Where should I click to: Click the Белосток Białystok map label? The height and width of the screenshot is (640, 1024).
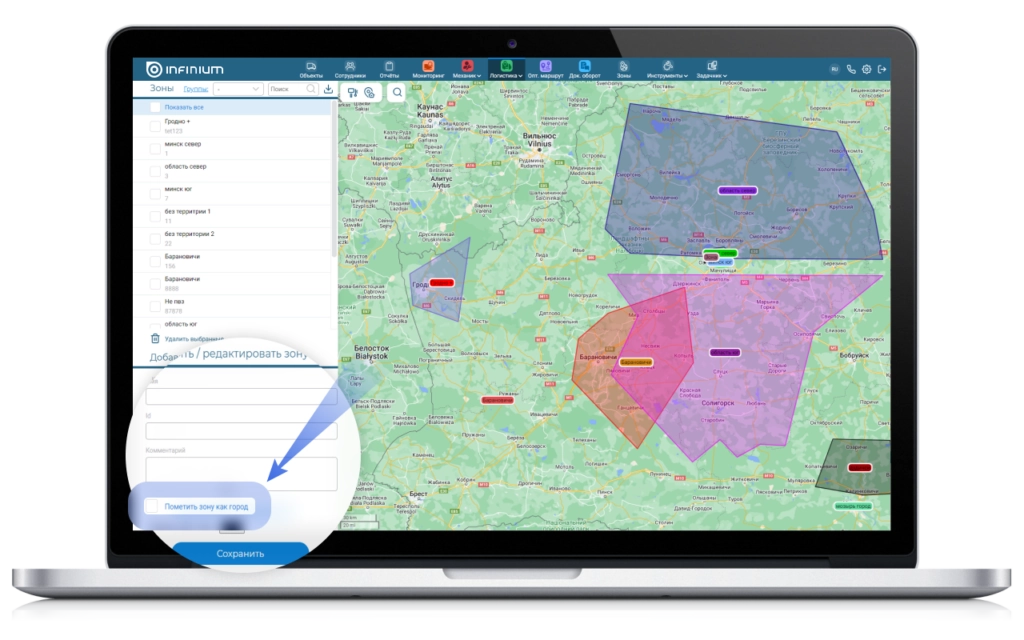372,353
